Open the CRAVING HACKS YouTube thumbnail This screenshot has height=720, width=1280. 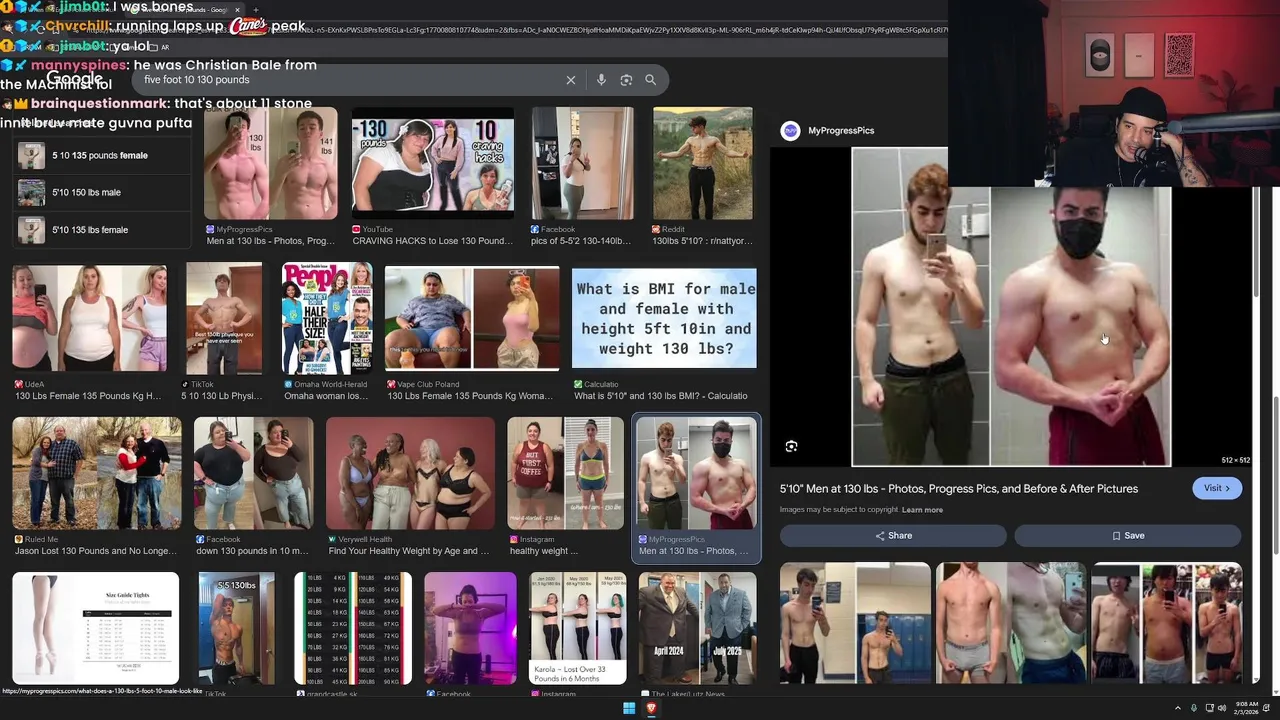coord(433,164)
